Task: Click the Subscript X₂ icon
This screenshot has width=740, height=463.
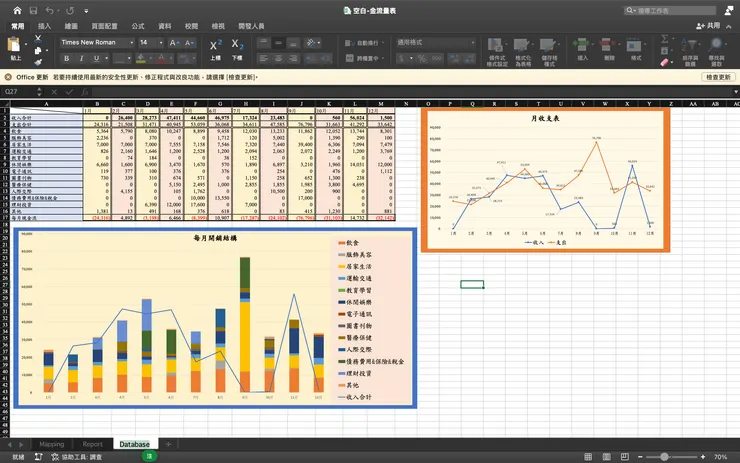Action: point(237,45)
